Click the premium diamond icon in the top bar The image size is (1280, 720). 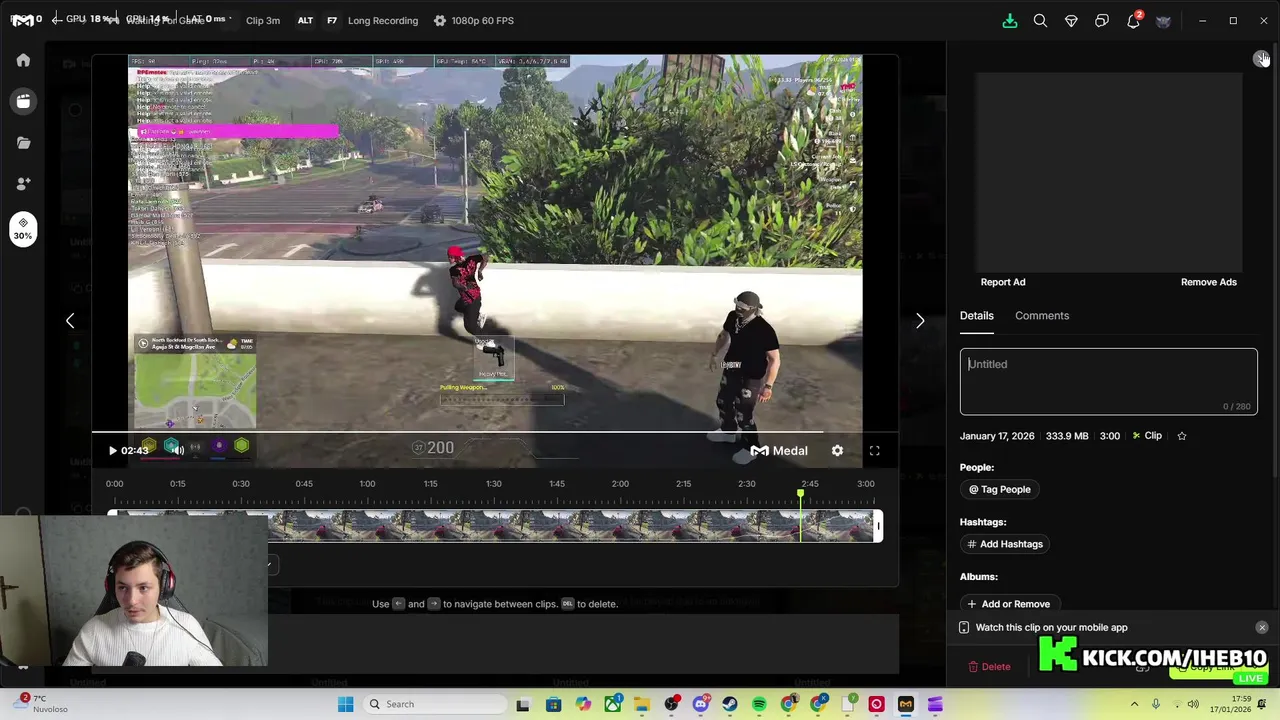click(1071, 20)
